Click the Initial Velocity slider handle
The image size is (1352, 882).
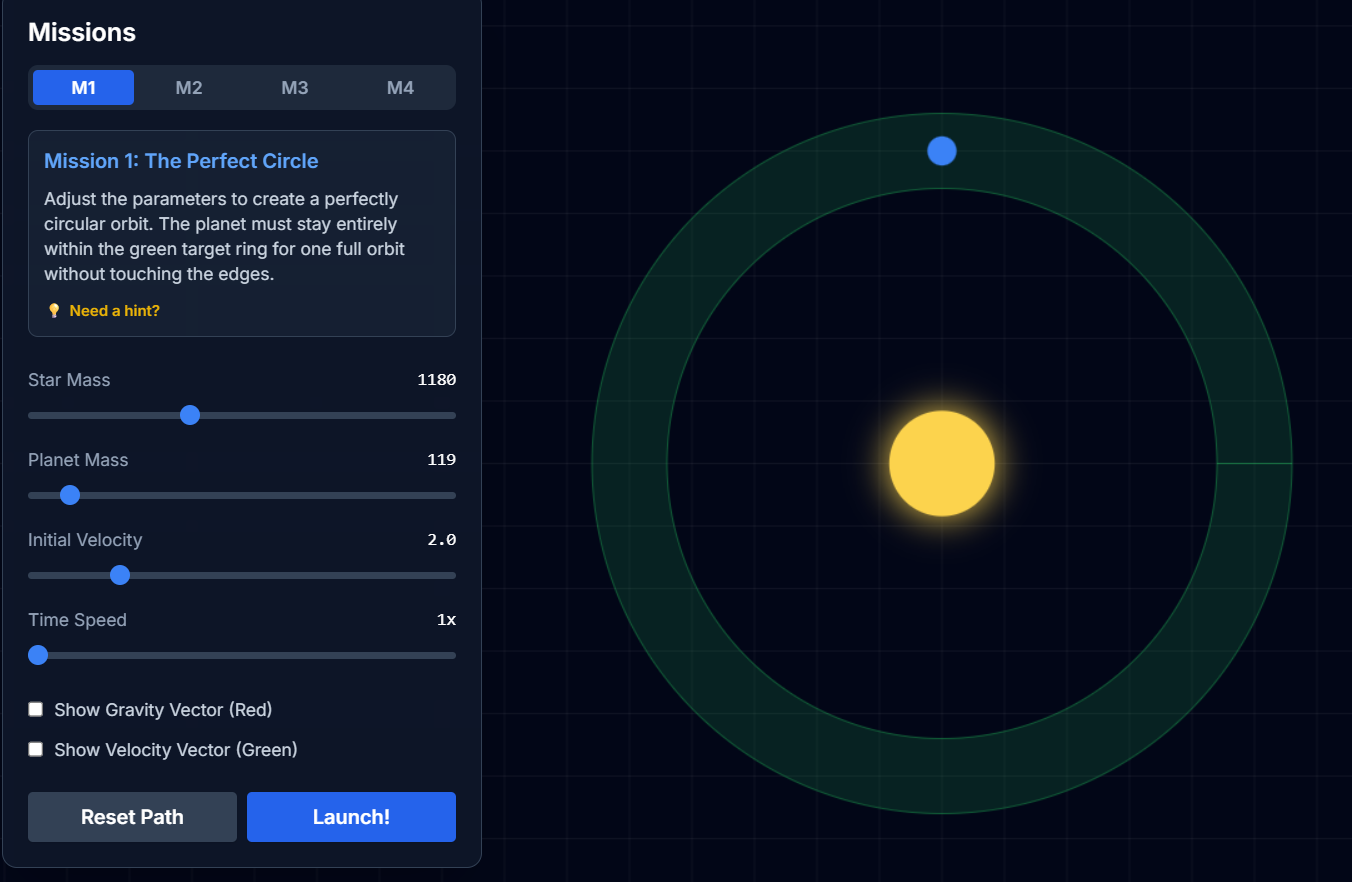pos(120,575)
